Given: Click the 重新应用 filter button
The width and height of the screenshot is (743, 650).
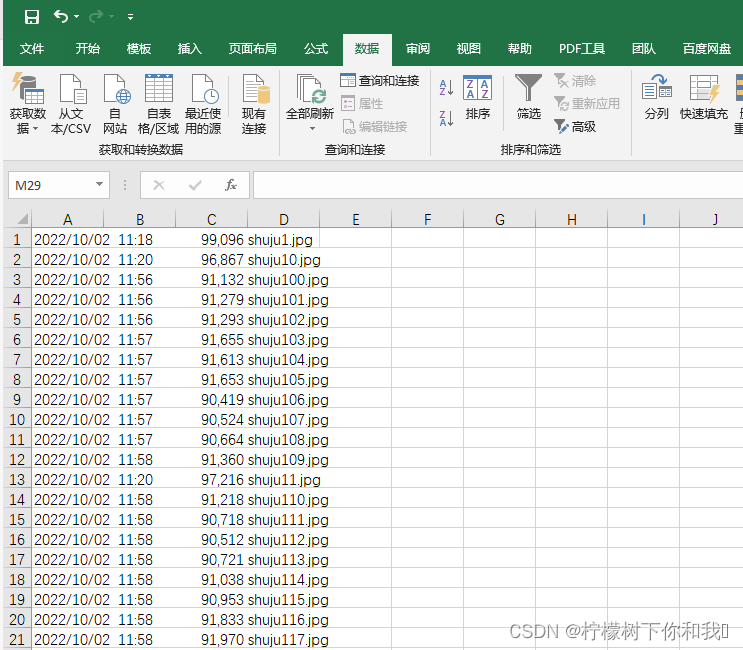Looking at the screenshot, I should pos(587,103).
